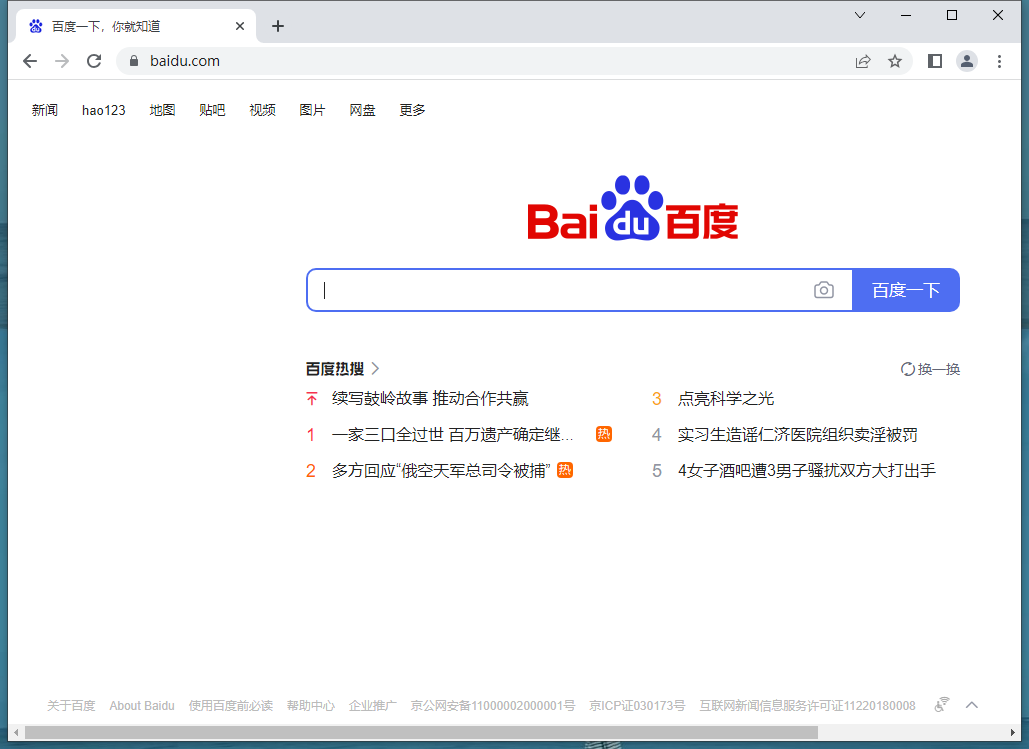Screen dimensions: 1029x749
Task: Open the tab search chevron in title bar
Action: 860,15
